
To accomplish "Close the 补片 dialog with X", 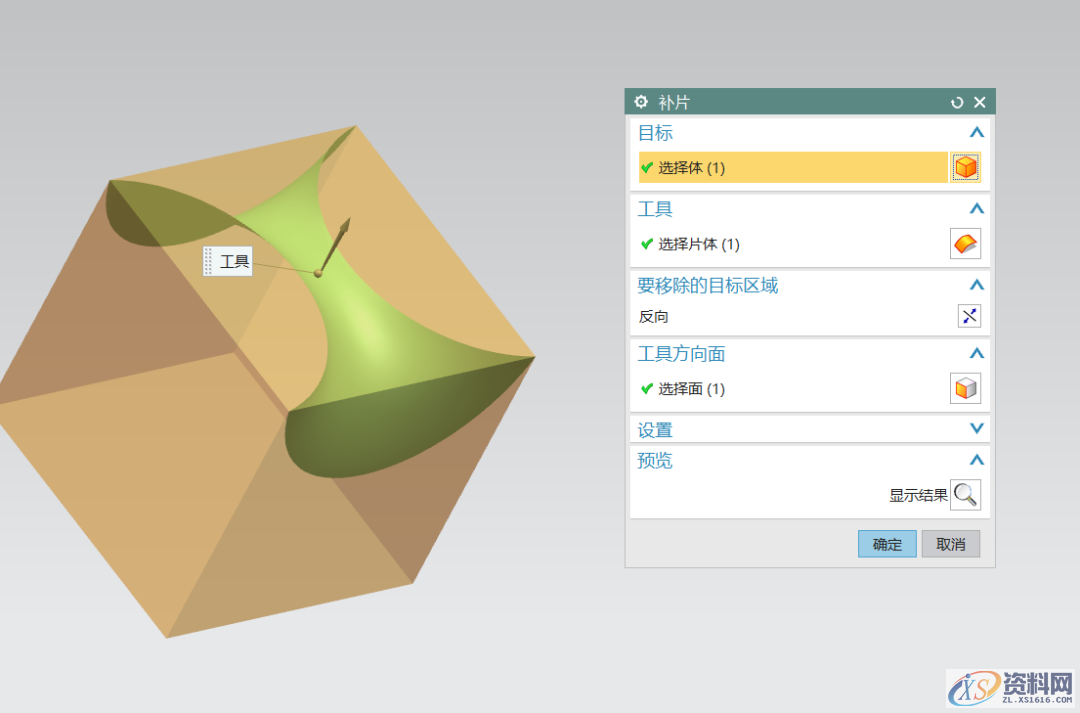I will (x=980, y=102).
